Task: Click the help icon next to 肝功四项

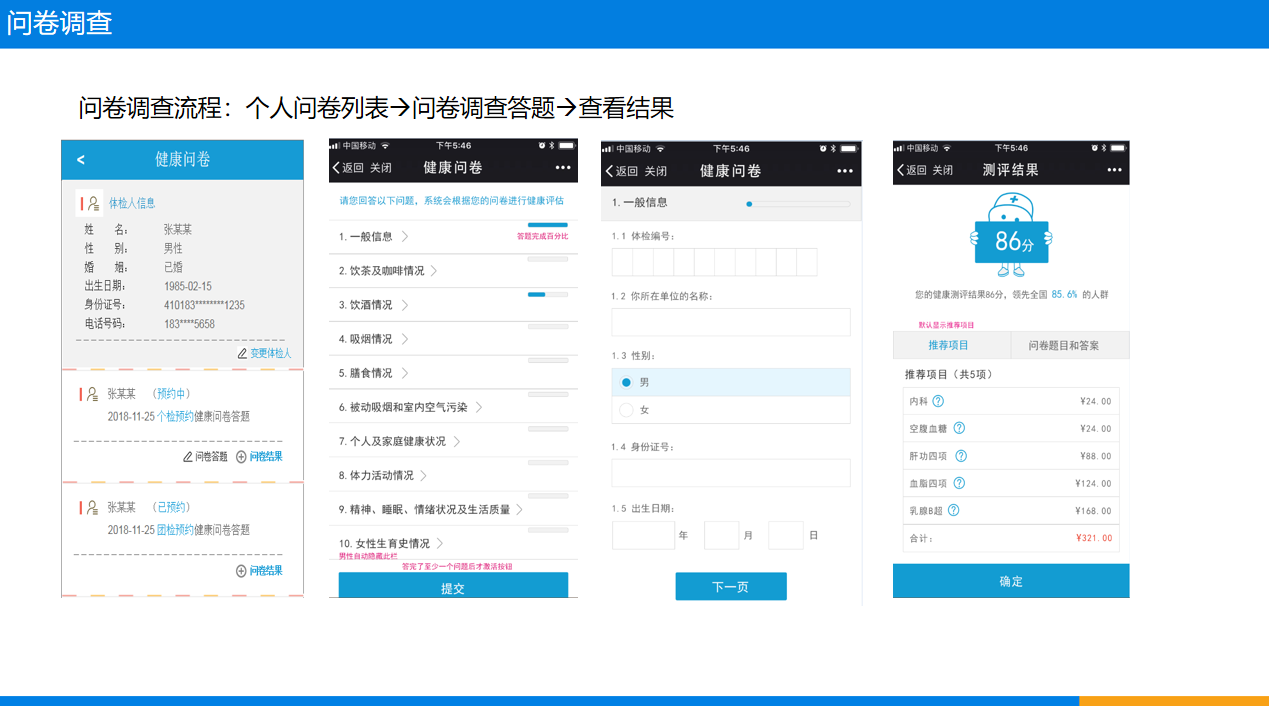Action: (x=961, y=456)
